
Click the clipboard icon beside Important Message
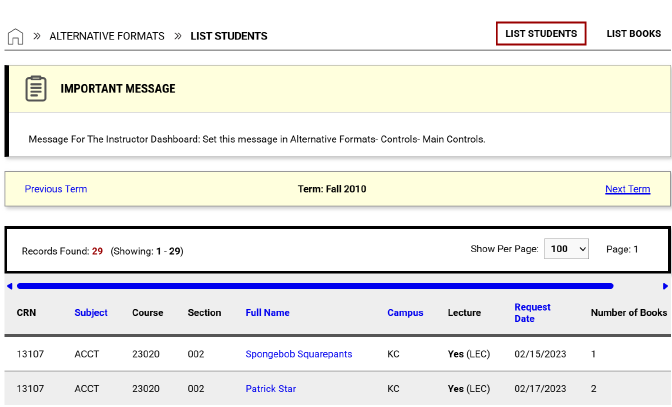click(36, 89)
